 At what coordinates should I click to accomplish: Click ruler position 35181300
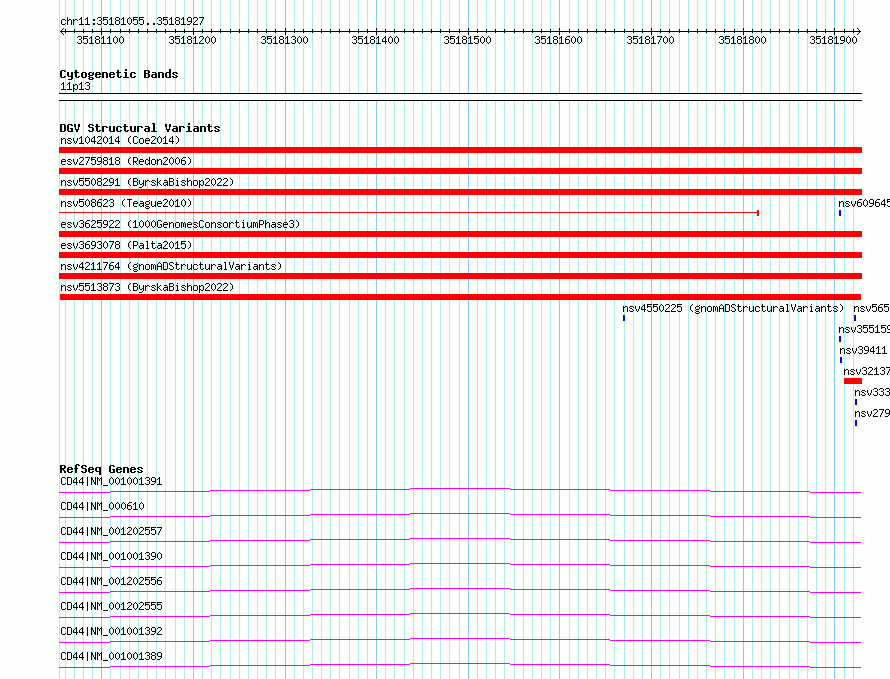click(284, 40)
